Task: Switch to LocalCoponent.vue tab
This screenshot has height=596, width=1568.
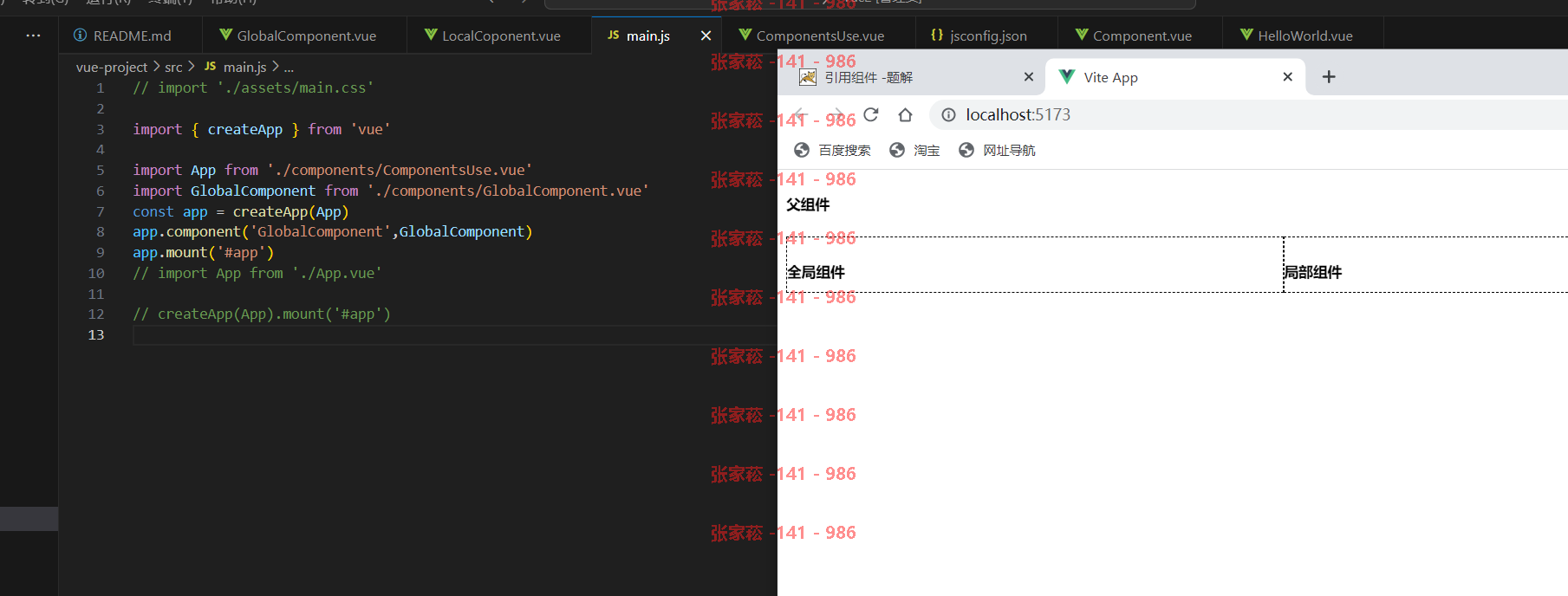Action: tap(499, 36)
